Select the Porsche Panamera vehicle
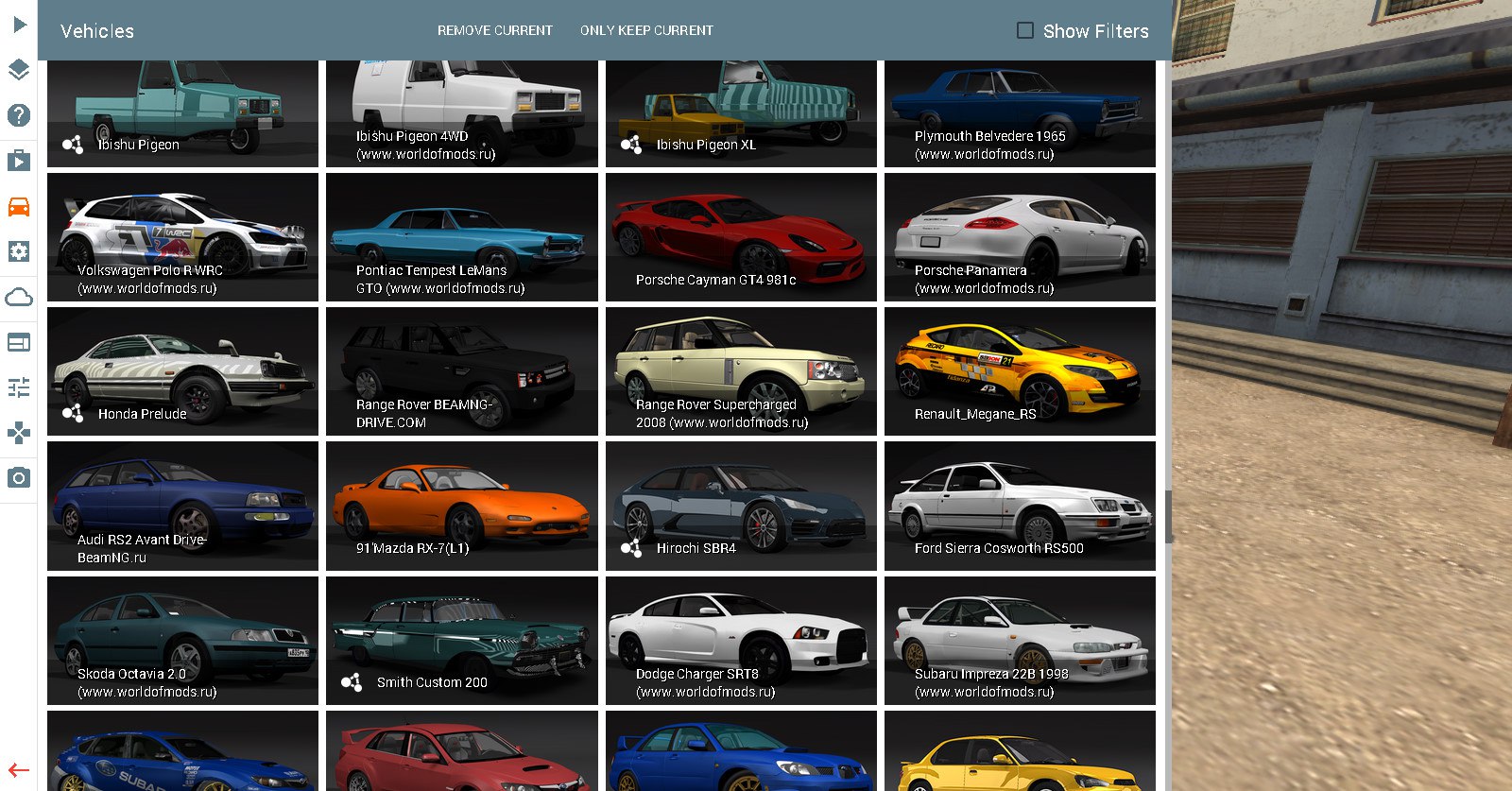 (1020, 237)
